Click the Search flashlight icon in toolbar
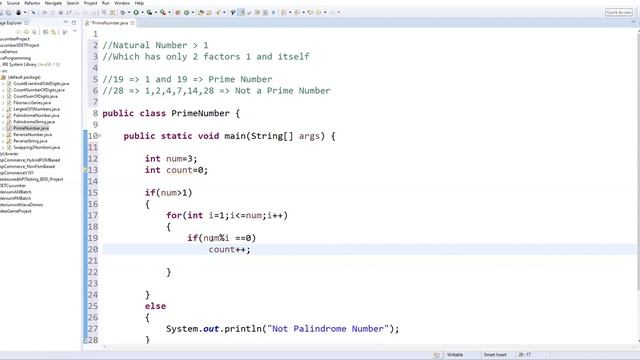The image size is (640, 360). click(x=218, y=12)
